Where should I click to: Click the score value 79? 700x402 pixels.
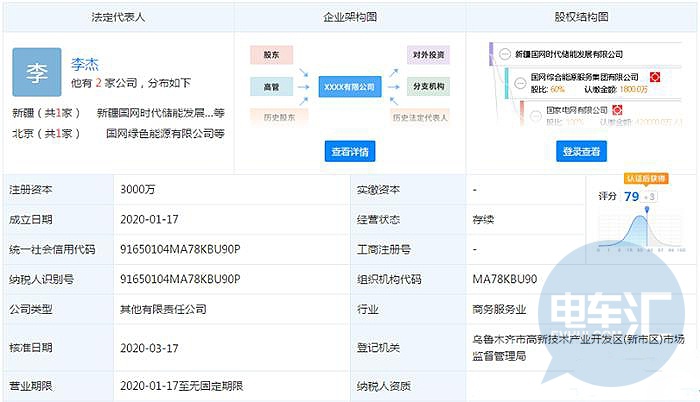point(632,196)
